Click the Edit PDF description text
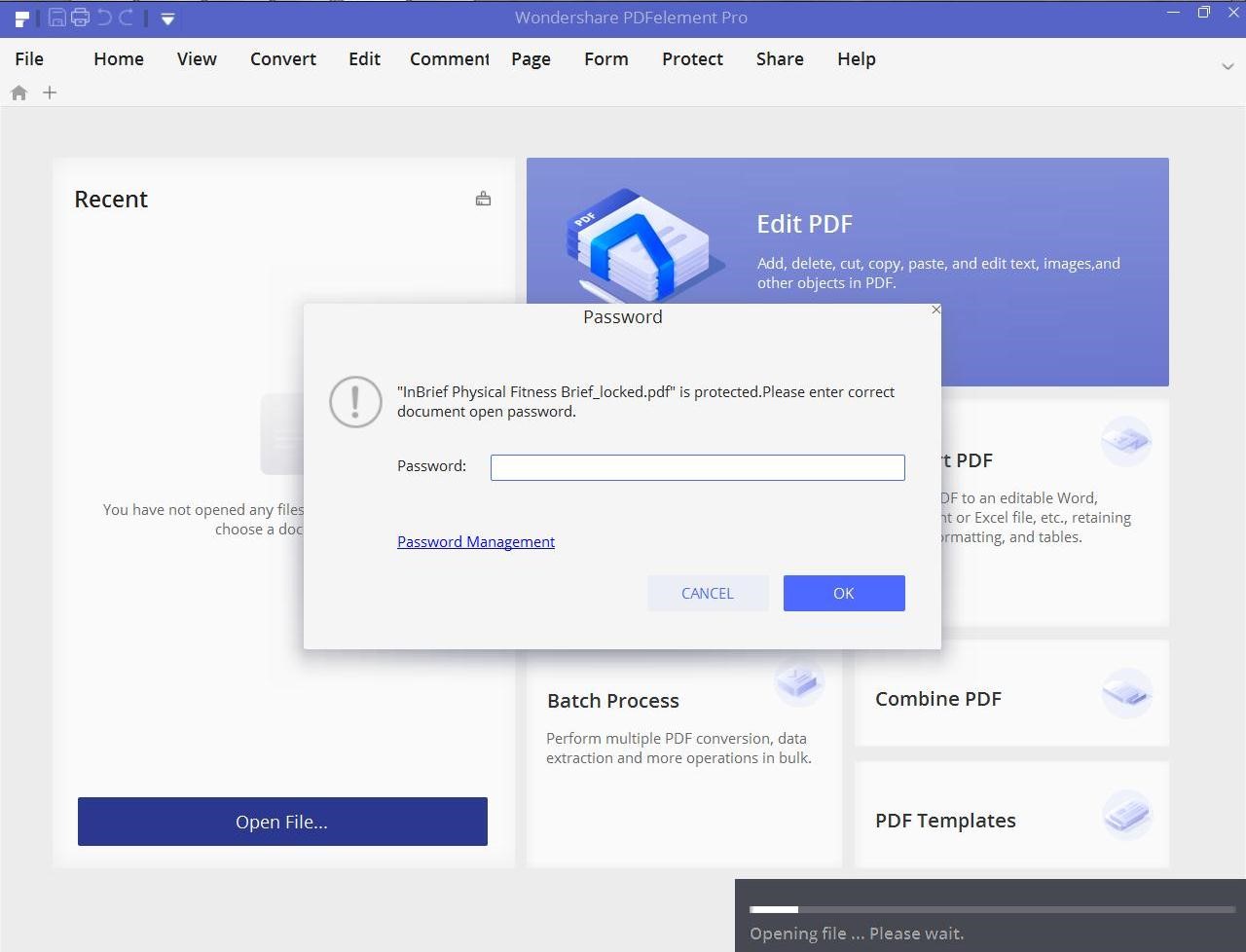 pos(938,273)
